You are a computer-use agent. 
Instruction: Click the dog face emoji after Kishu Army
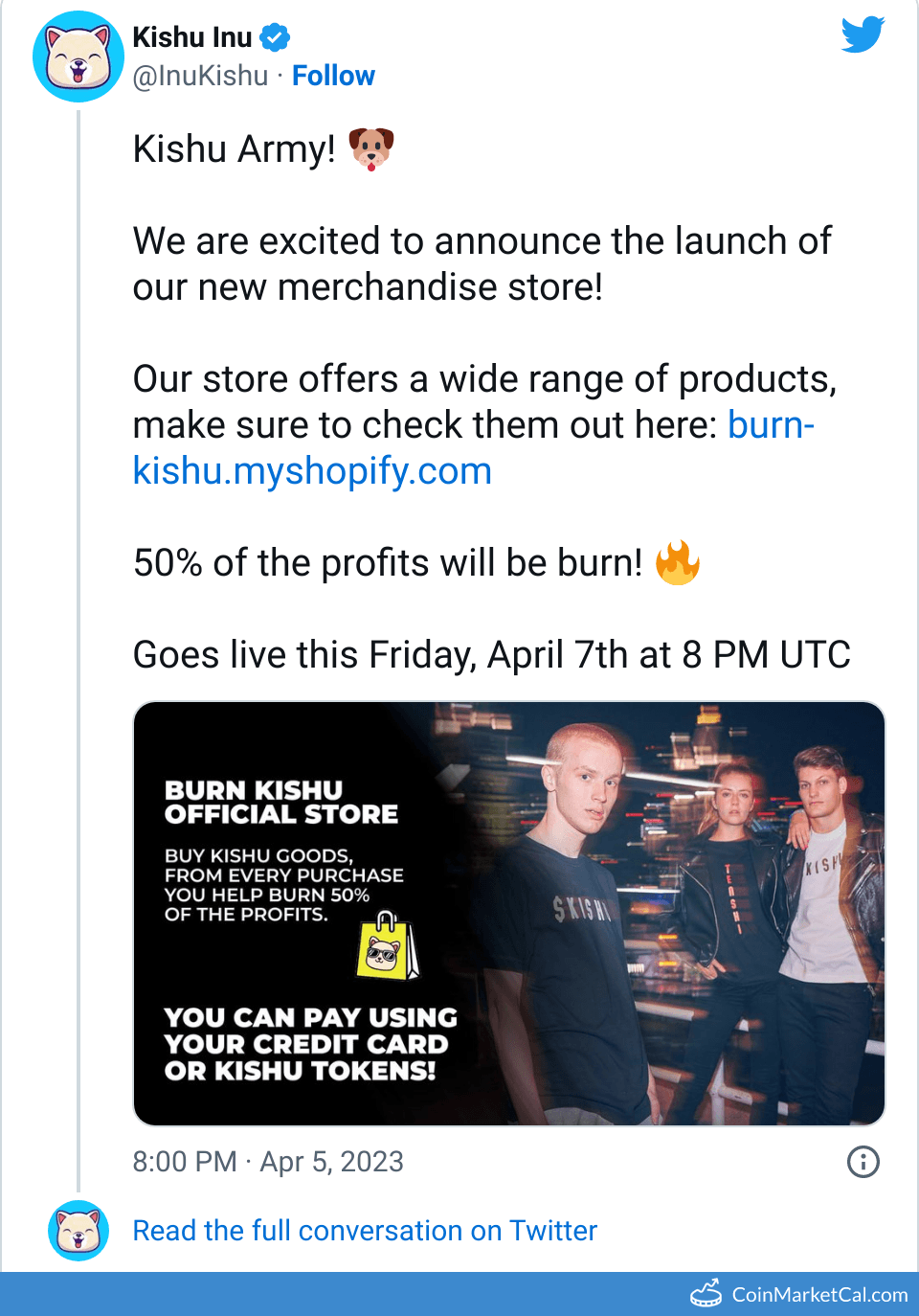[x=371, y=149]
